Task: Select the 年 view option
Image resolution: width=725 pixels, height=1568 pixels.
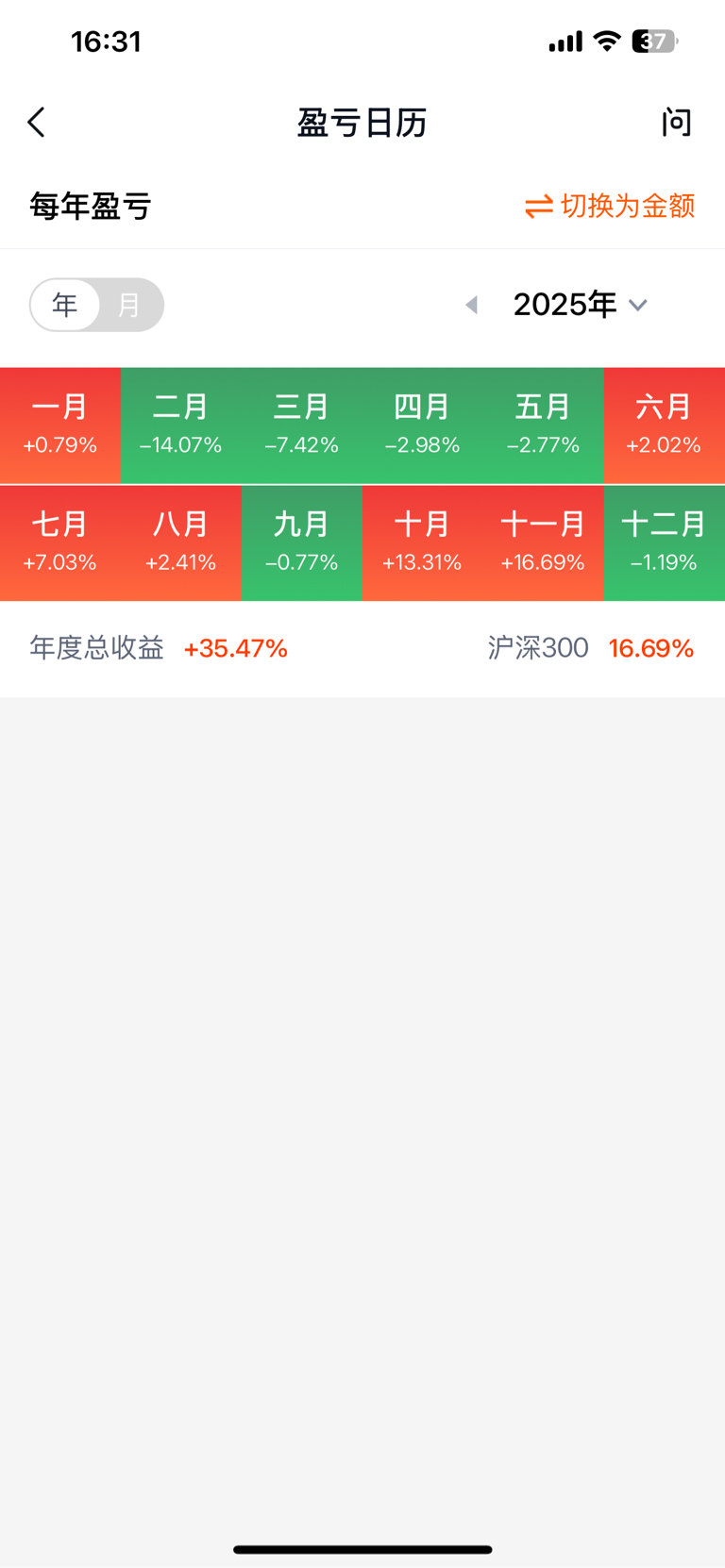Action: (65, 305)
